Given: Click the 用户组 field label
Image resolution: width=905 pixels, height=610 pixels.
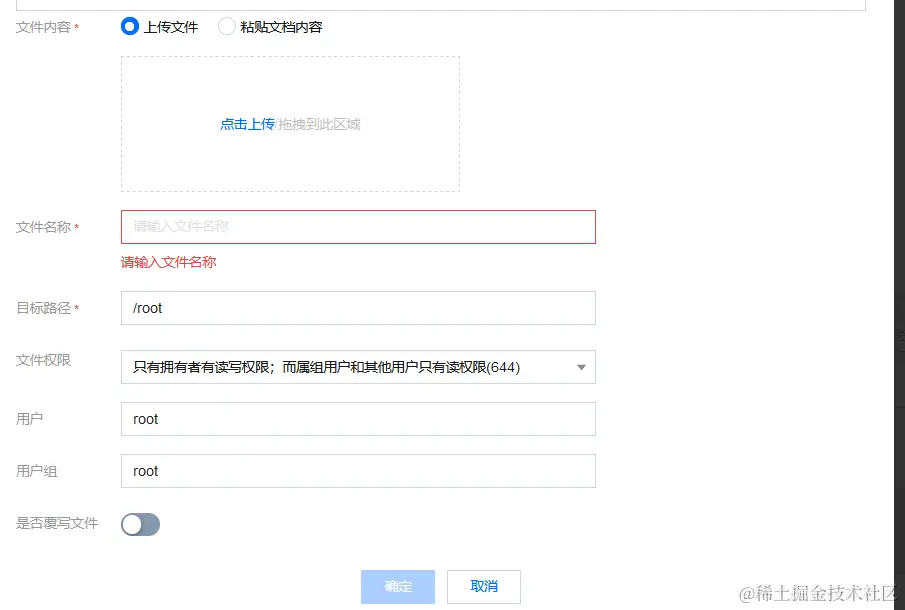Looking at the screenshot, I should click(36, 471).
